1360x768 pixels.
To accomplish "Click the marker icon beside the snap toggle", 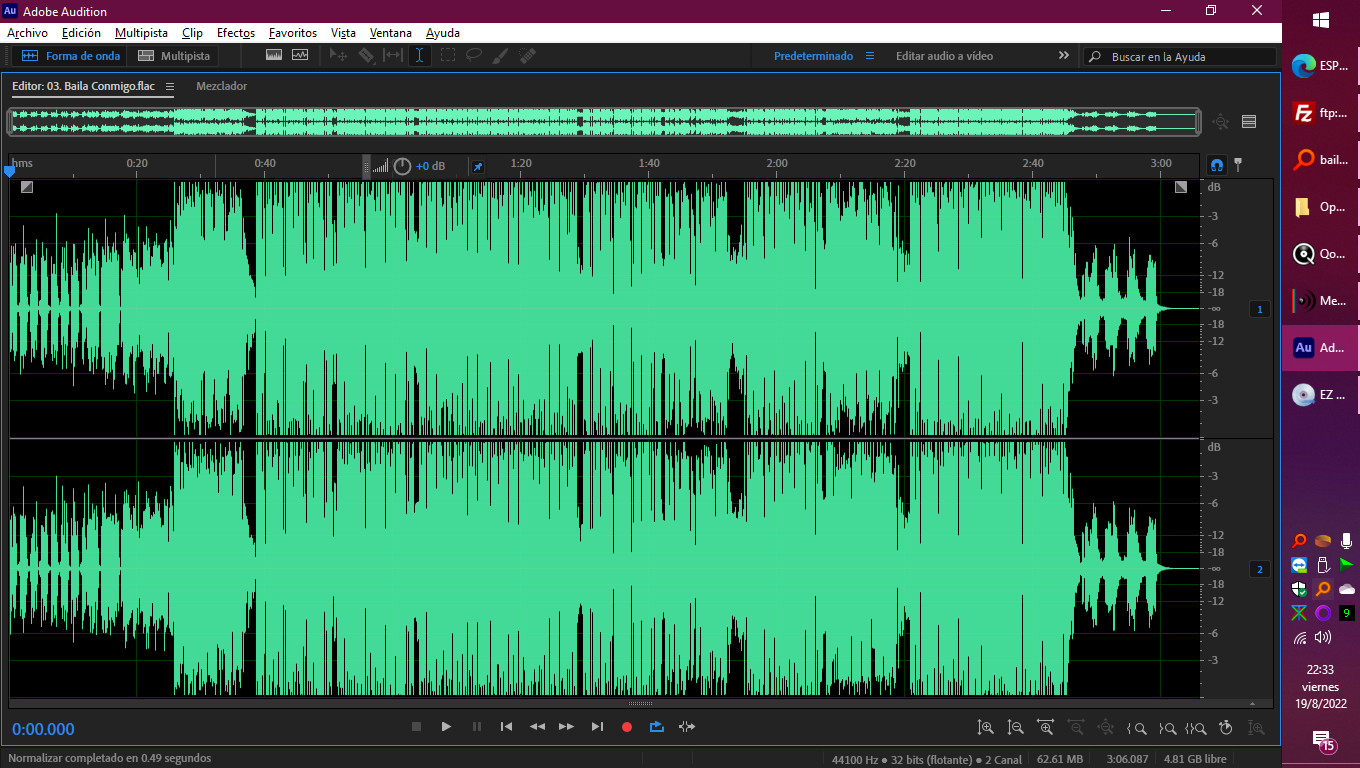I will [x=1238, y=164].
